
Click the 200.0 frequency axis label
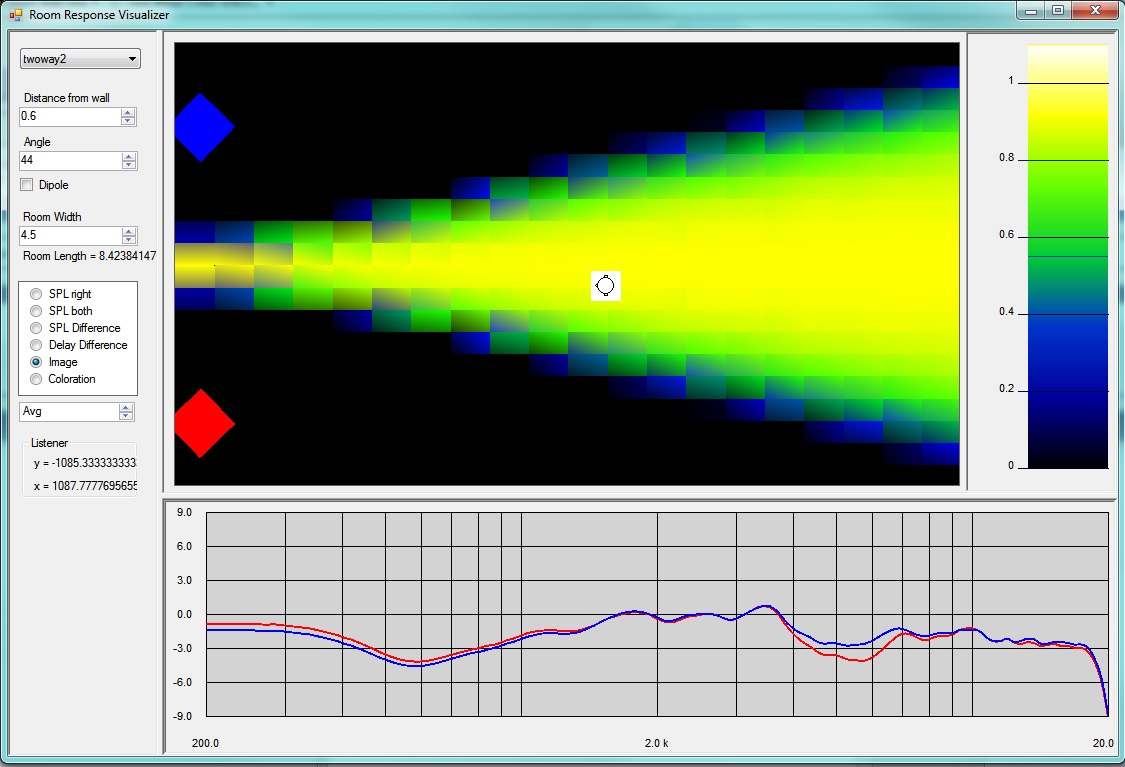coord(205,743)
